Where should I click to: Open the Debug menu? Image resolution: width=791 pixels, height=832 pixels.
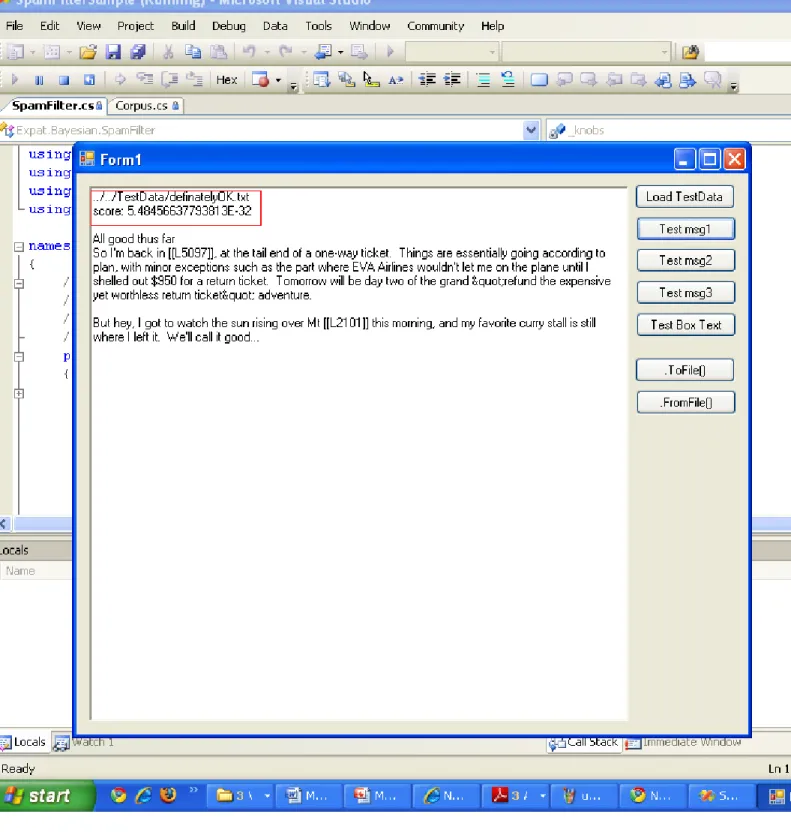tap(229, 26)
